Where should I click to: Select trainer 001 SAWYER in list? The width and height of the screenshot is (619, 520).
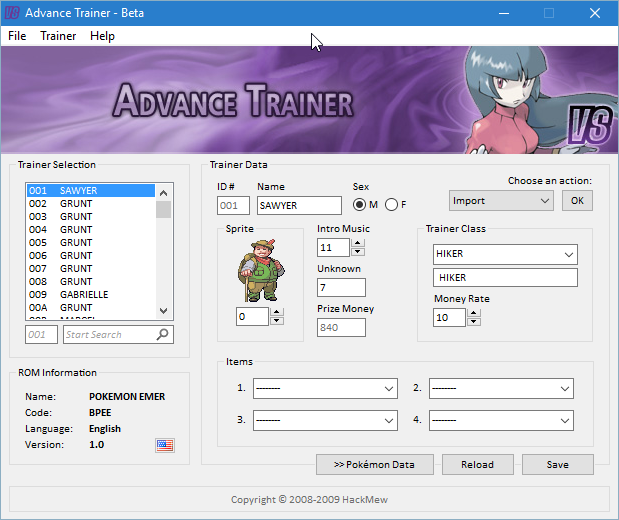coord(91,191)
